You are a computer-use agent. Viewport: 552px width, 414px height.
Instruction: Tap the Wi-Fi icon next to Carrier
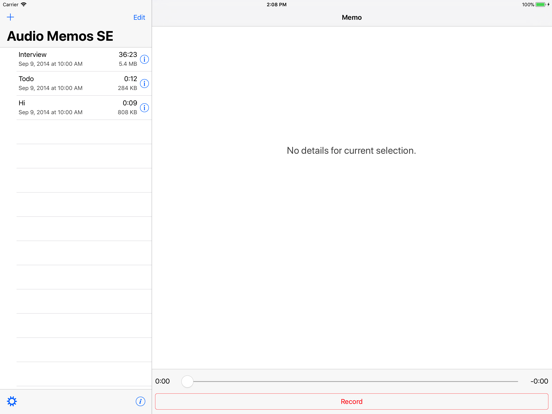tap(24, 5)
